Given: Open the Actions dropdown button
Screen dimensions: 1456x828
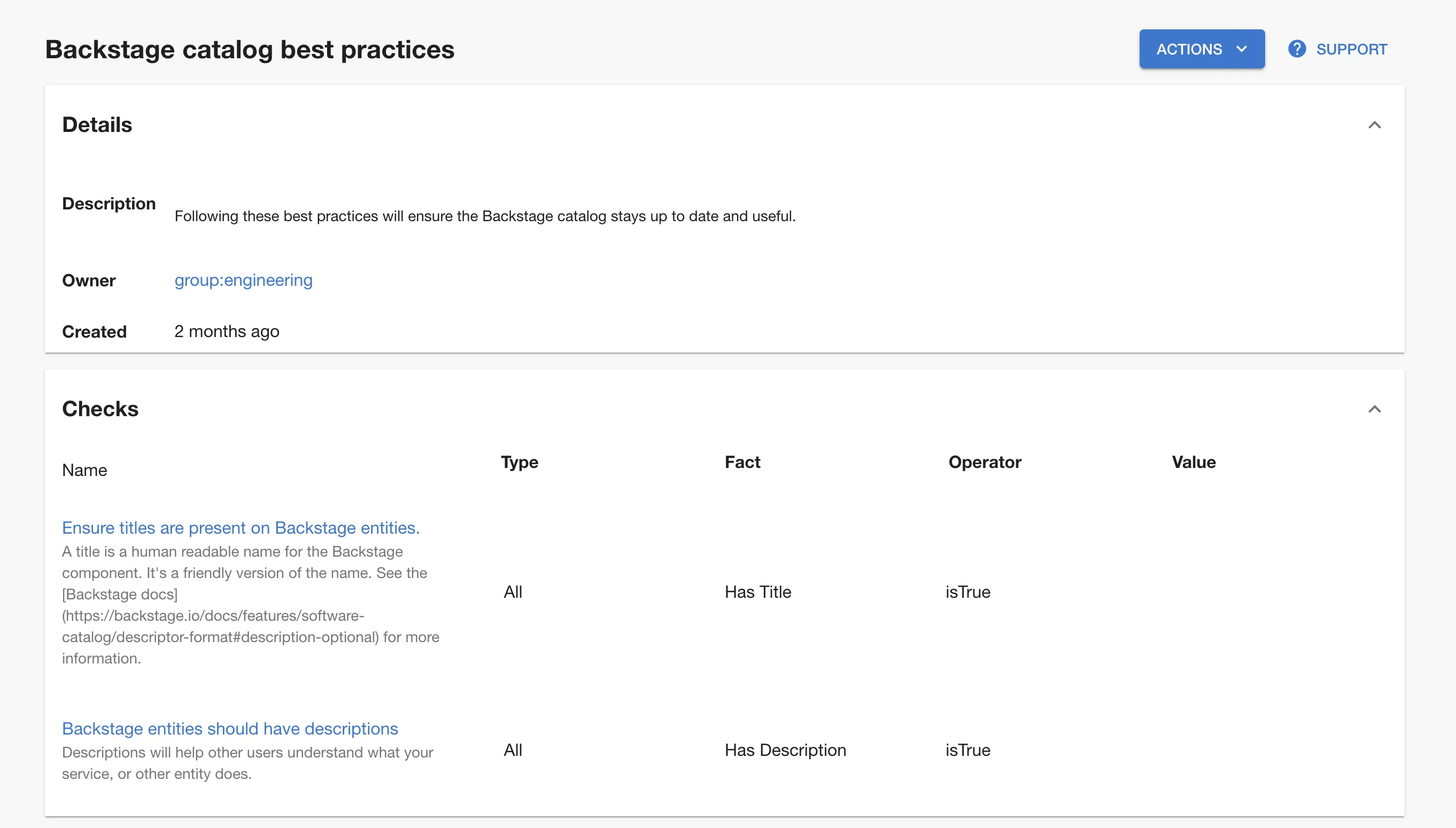Looking at the screenshot, I should click(1201, 50).
